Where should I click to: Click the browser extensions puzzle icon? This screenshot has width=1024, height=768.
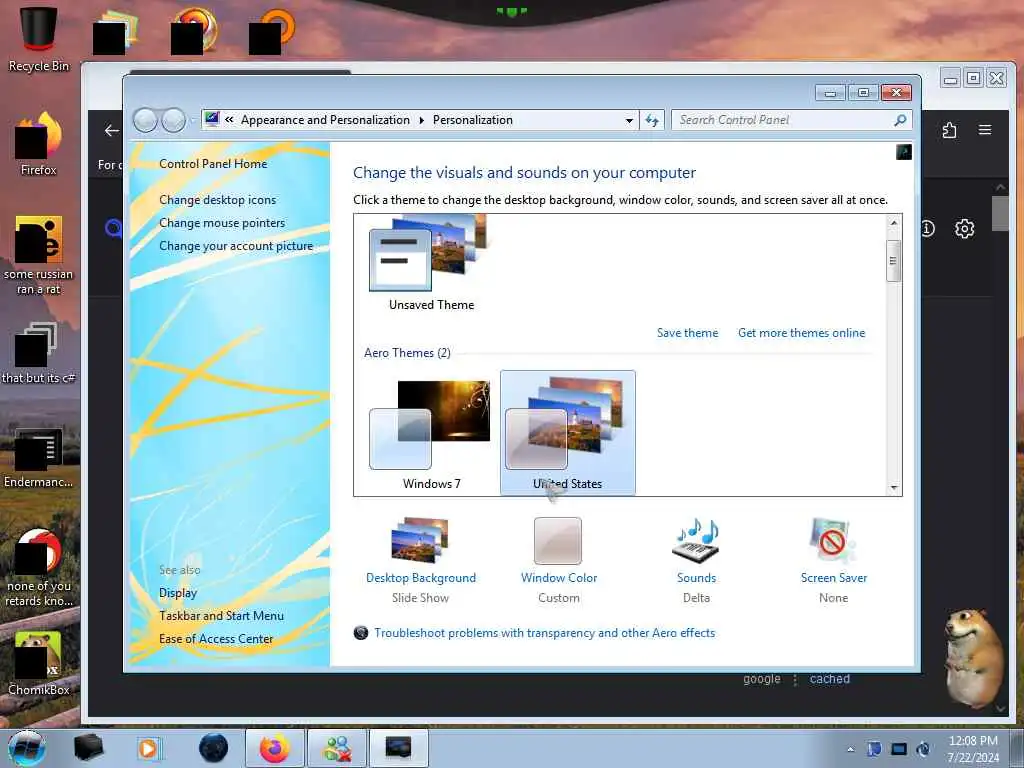pos(950,130)
